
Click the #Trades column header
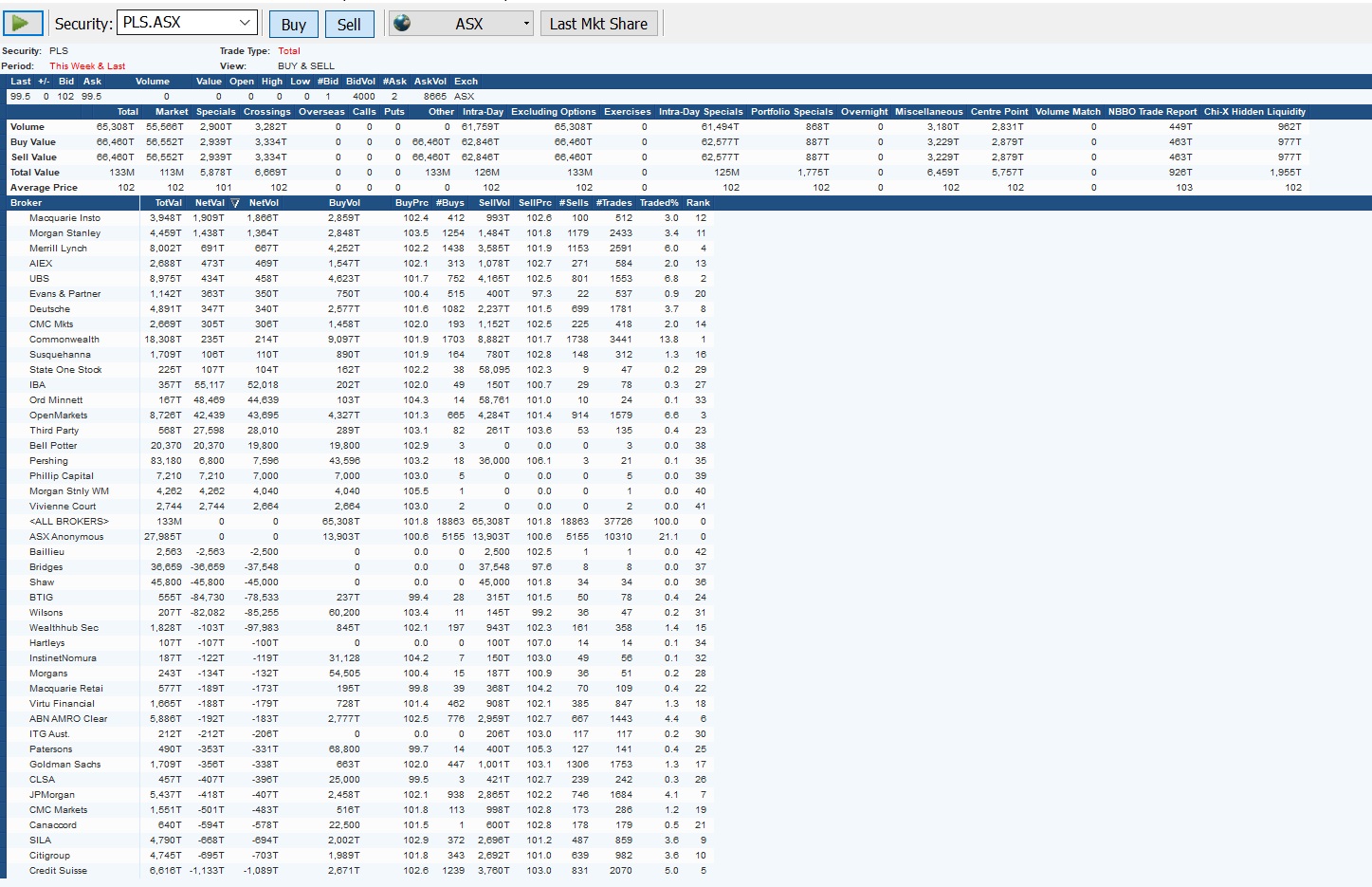point(614,203)
